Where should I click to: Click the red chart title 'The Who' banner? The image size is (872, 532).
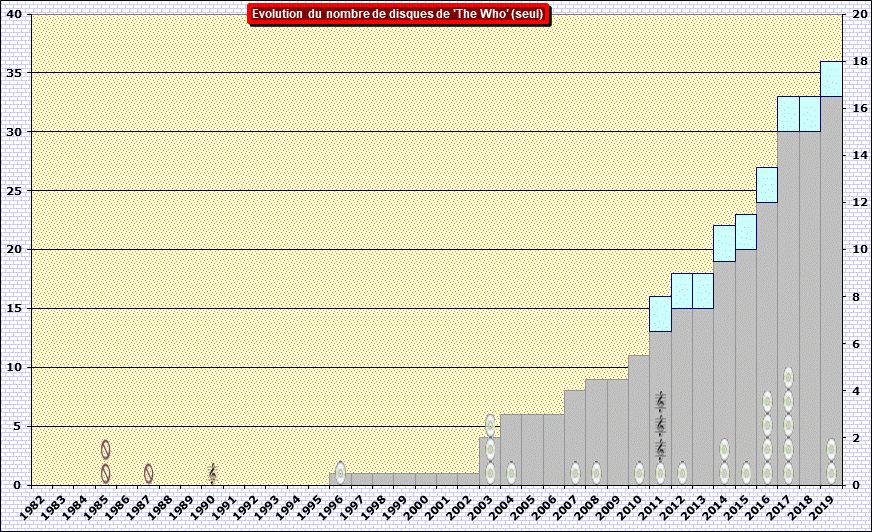pyautogui.click(x=397, y=14)
